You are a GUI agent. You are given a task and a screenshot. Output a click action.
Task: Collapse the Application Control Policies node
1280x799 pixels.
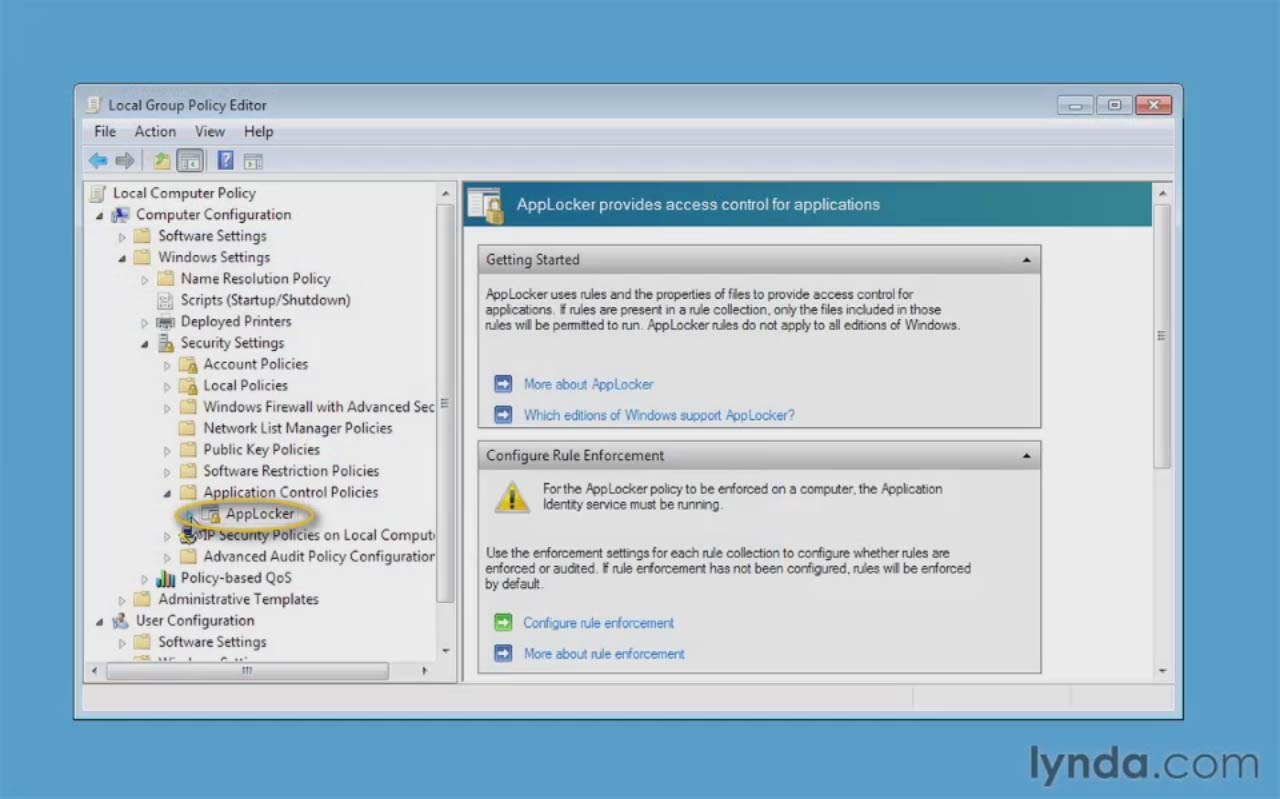click(167, 493)
